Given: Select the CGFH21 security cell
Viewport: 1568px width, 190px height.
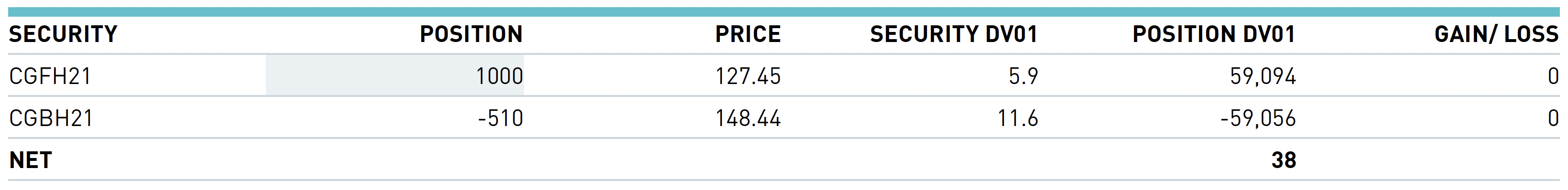Looking at the screenshot, I should (50, 76).
